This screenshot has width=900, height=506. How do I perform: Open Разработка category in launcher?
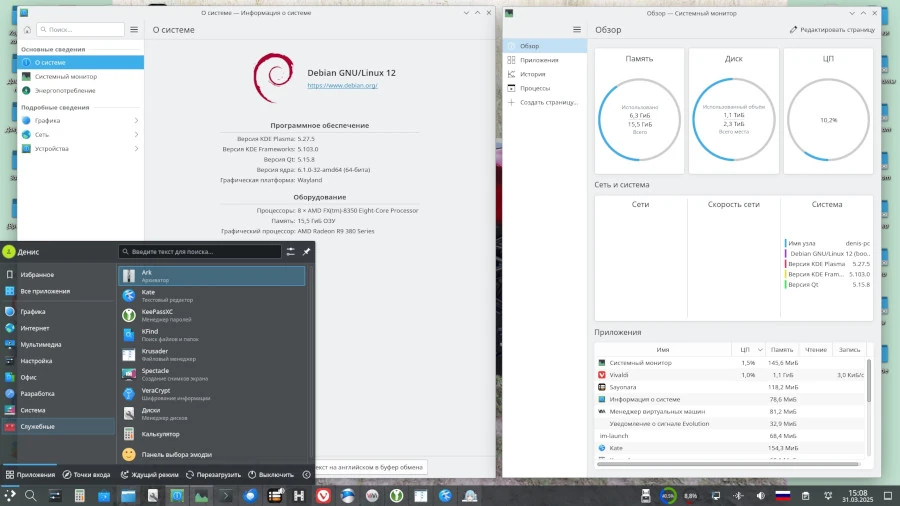pyautogui.click(x=57, y=394)
